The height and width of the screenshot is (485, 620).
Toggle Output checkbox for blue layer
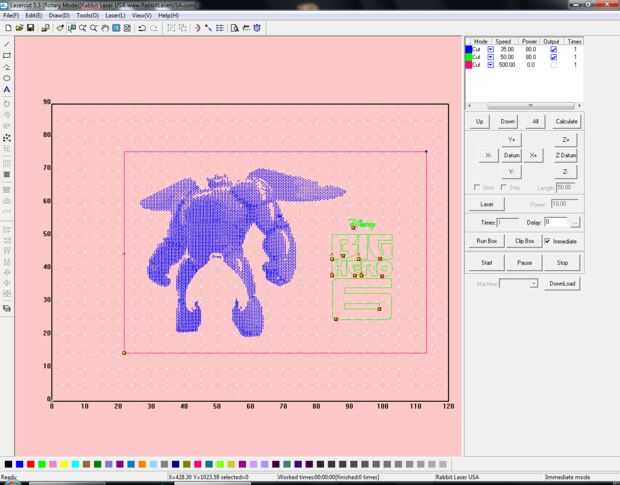click(x=554, y=49)
